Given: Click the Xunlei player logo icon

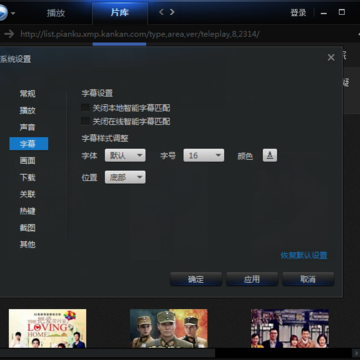Looking at the screenshot, I should [3, 13].
